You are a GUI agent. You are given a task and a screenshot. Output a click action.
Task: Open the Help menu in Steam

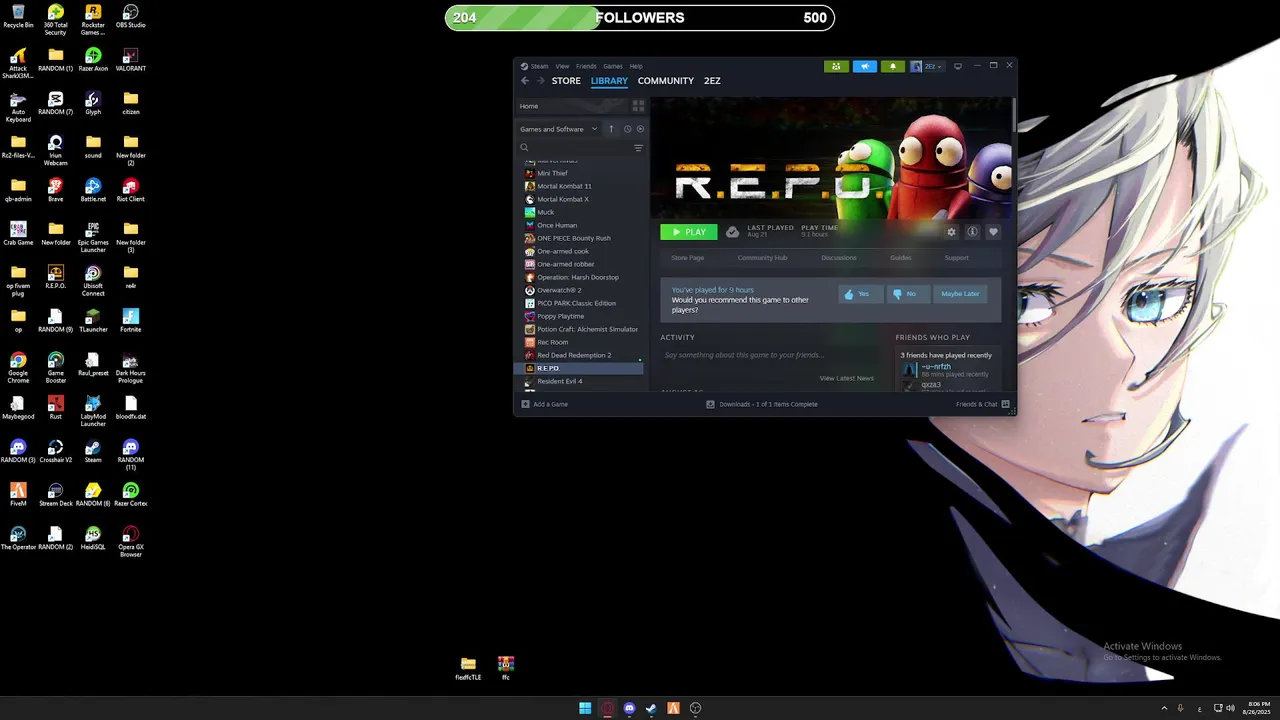[636, 66]
